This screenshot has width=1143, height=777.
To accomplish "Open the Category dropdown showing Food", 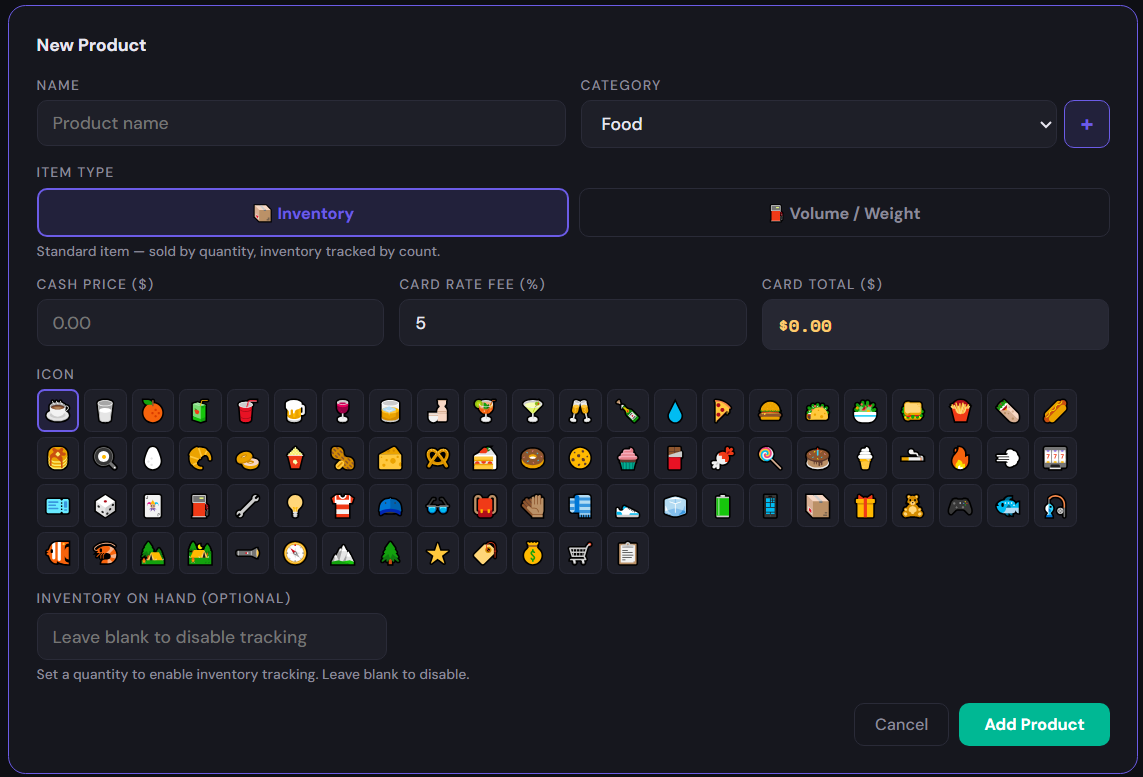I will tap(819, 124).
